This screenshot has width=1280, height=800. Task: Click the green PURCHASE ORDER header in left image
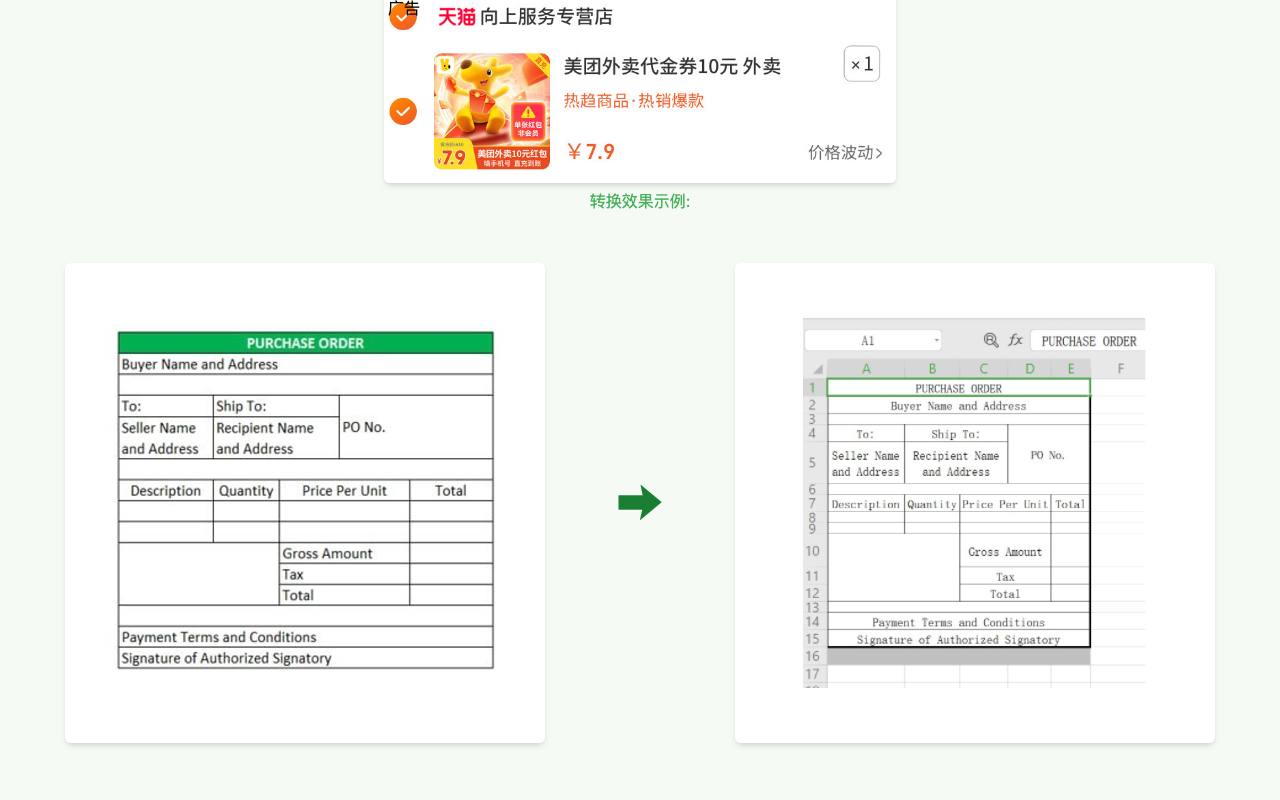point(306,343)
